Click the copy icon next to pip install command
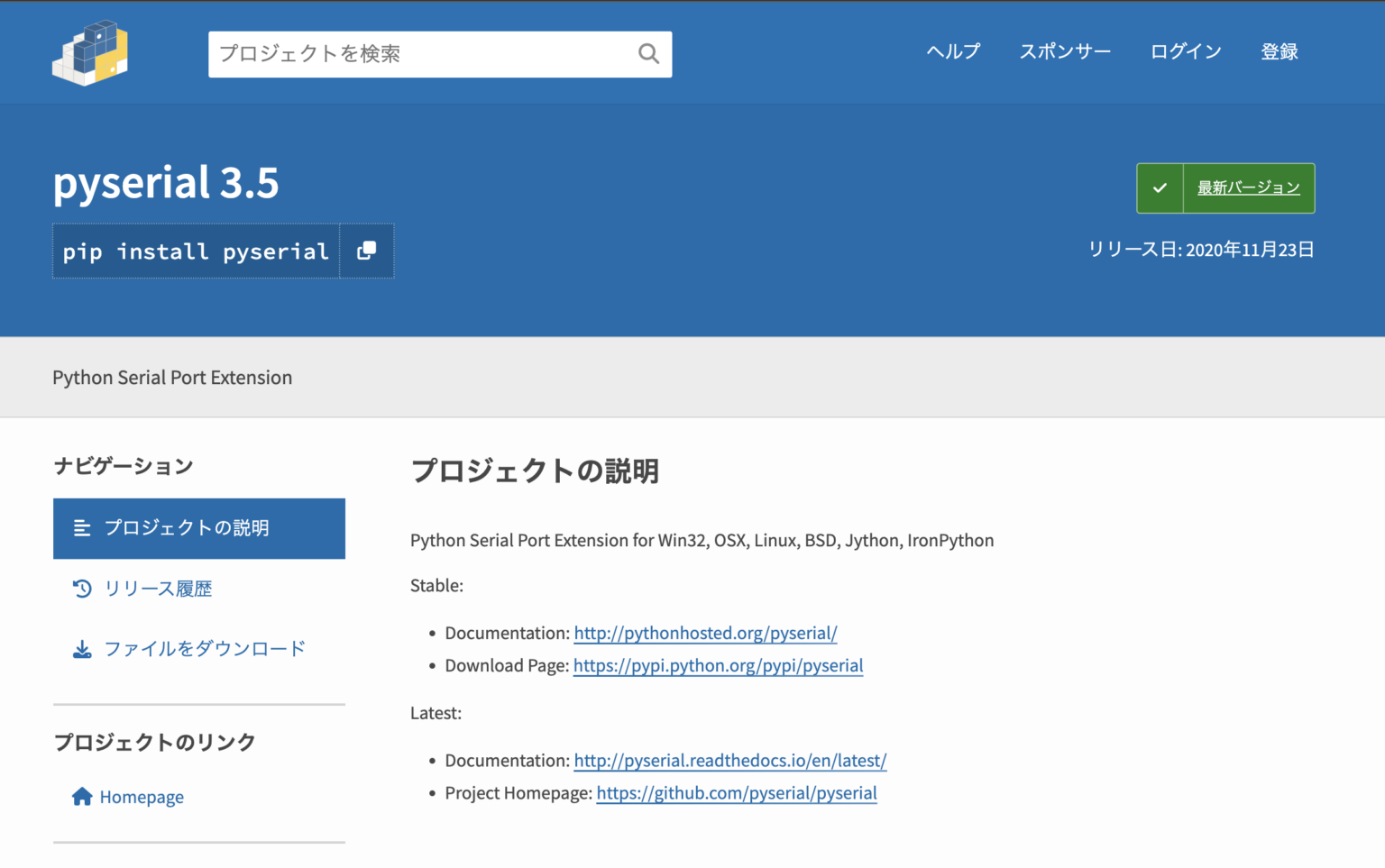 [366, 251]
